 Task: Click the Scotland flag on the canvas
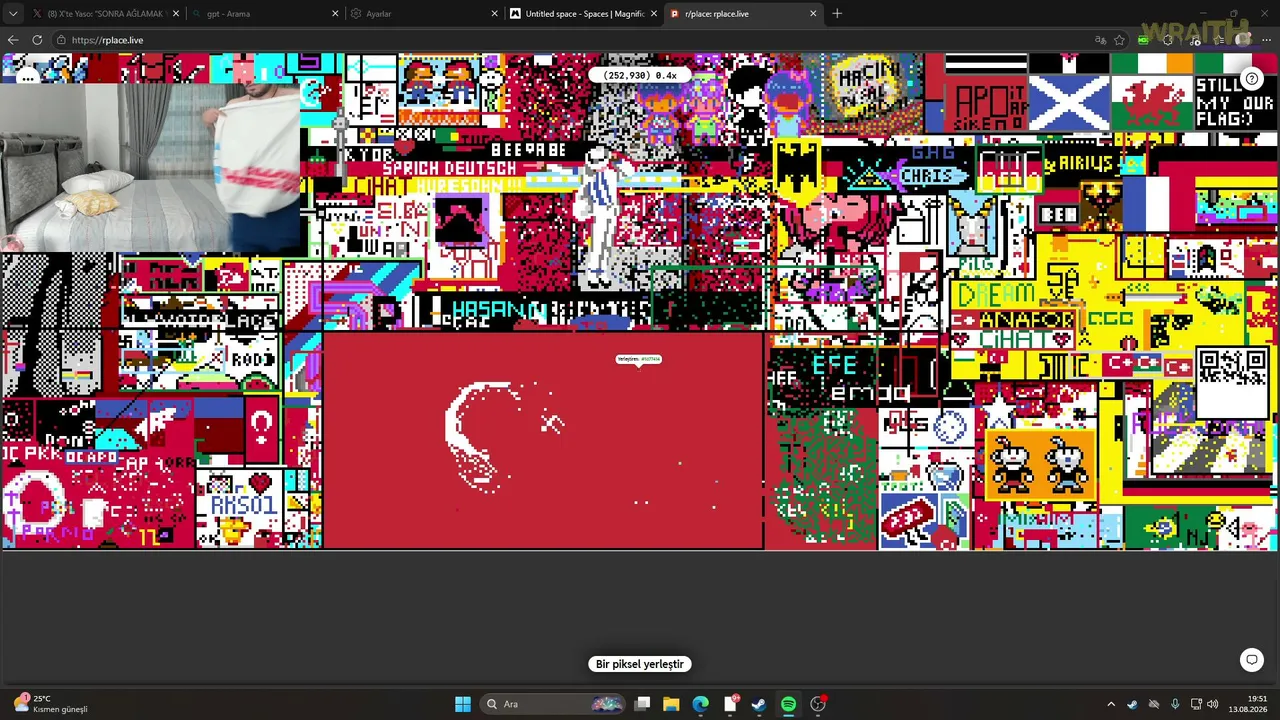1069,102
